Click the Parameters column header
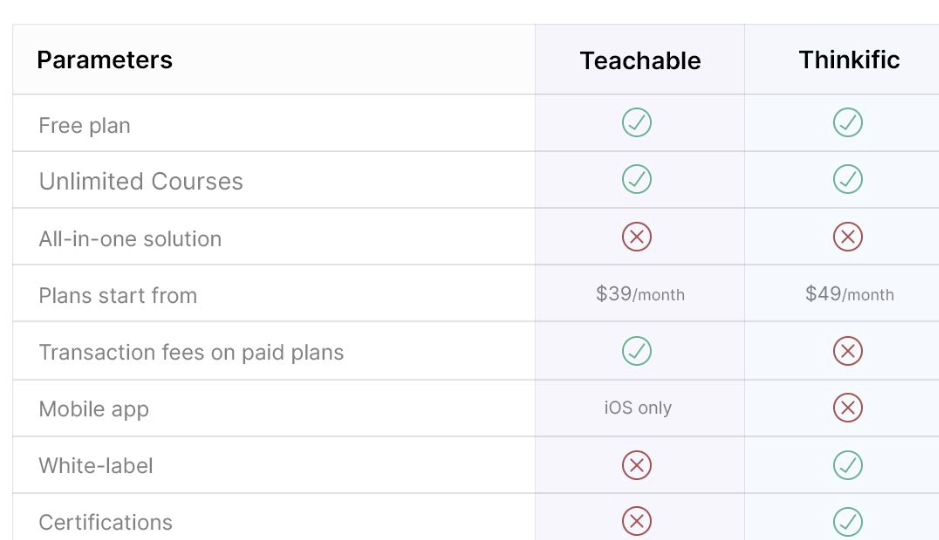 pos(105,60)
